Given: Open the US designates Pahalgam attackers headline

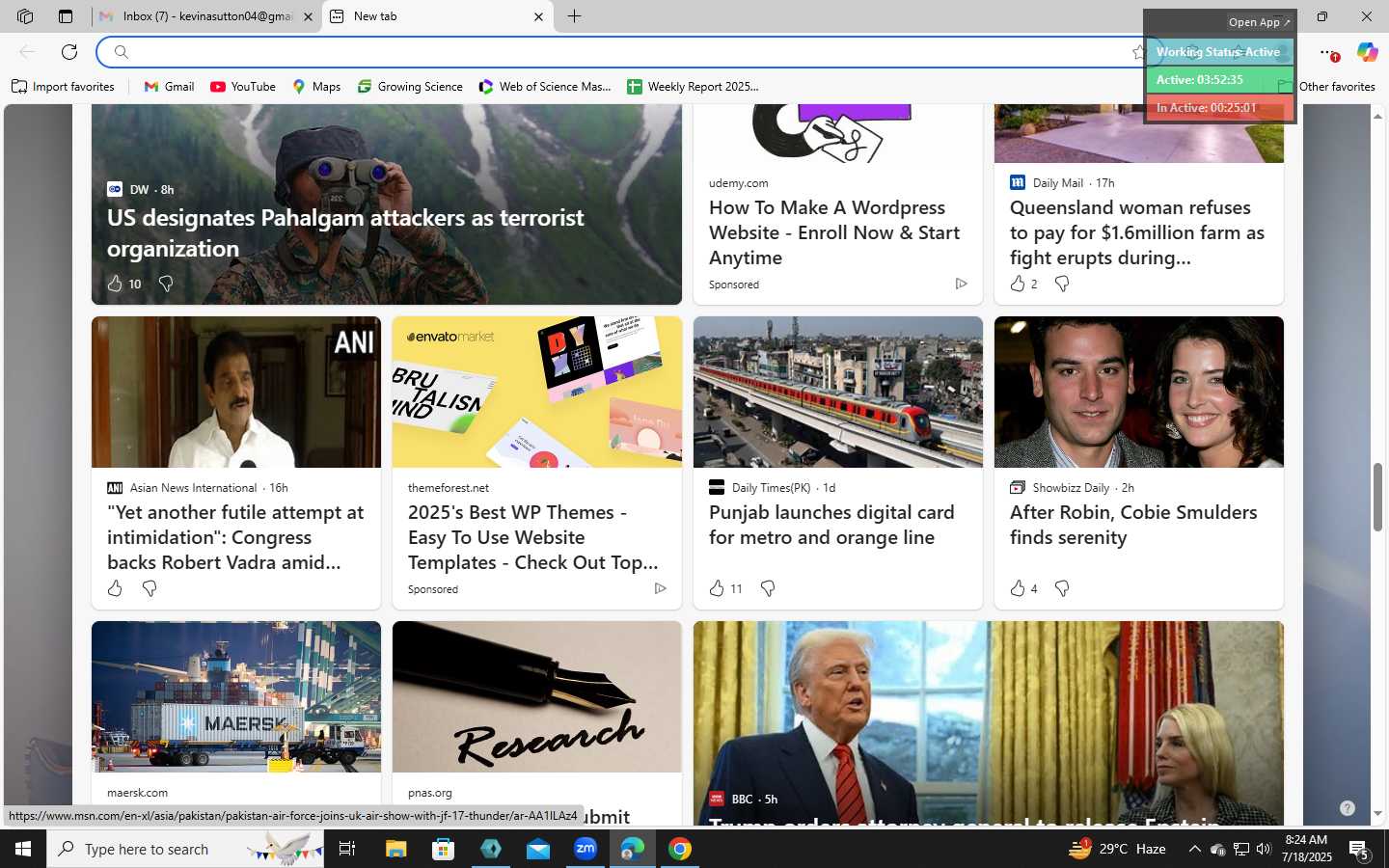Looking at the screenshot, I should coord(345,232).
